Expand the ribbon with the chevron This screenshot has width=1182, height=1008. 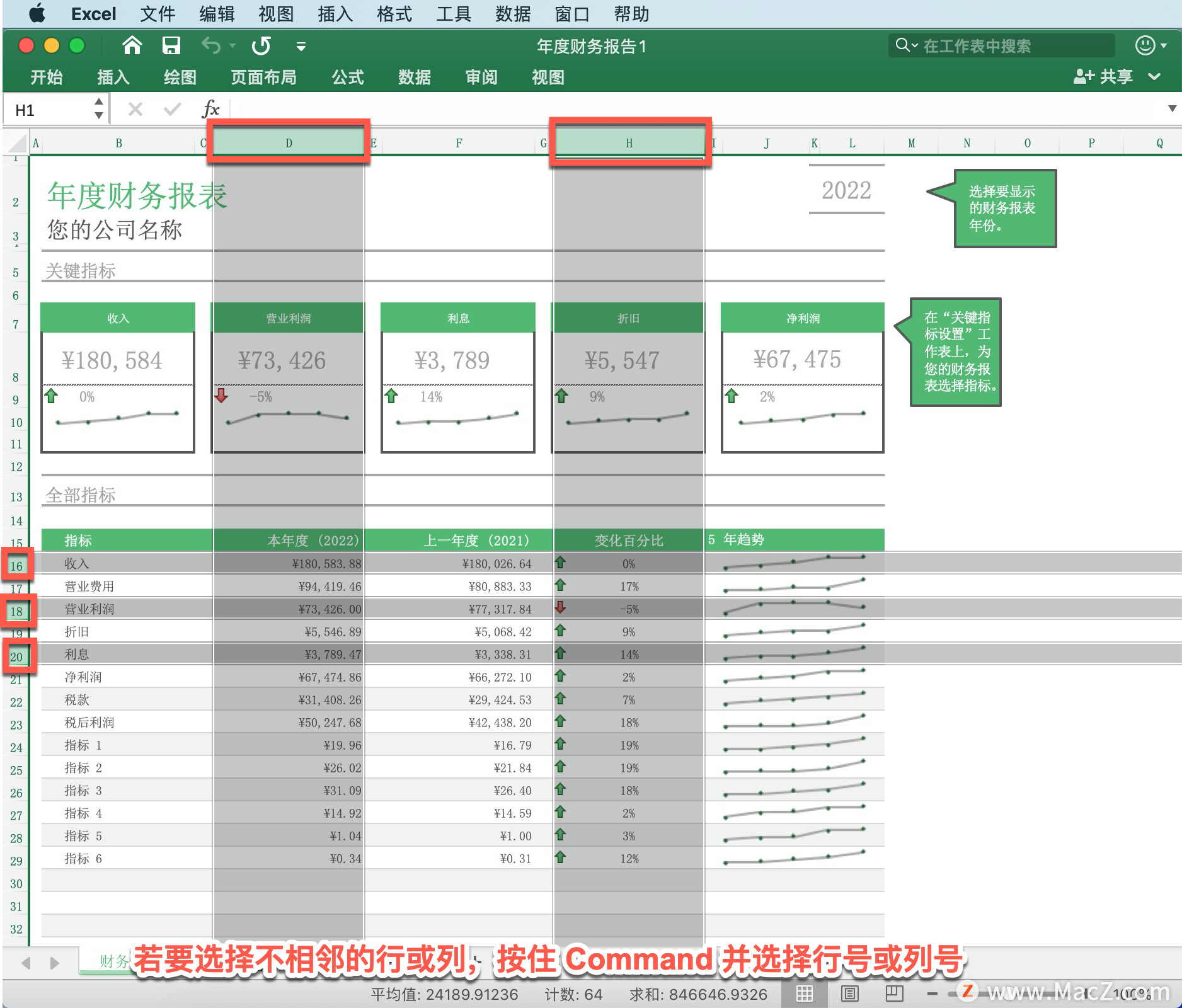pyautogui.click(x=1154, y=77)
